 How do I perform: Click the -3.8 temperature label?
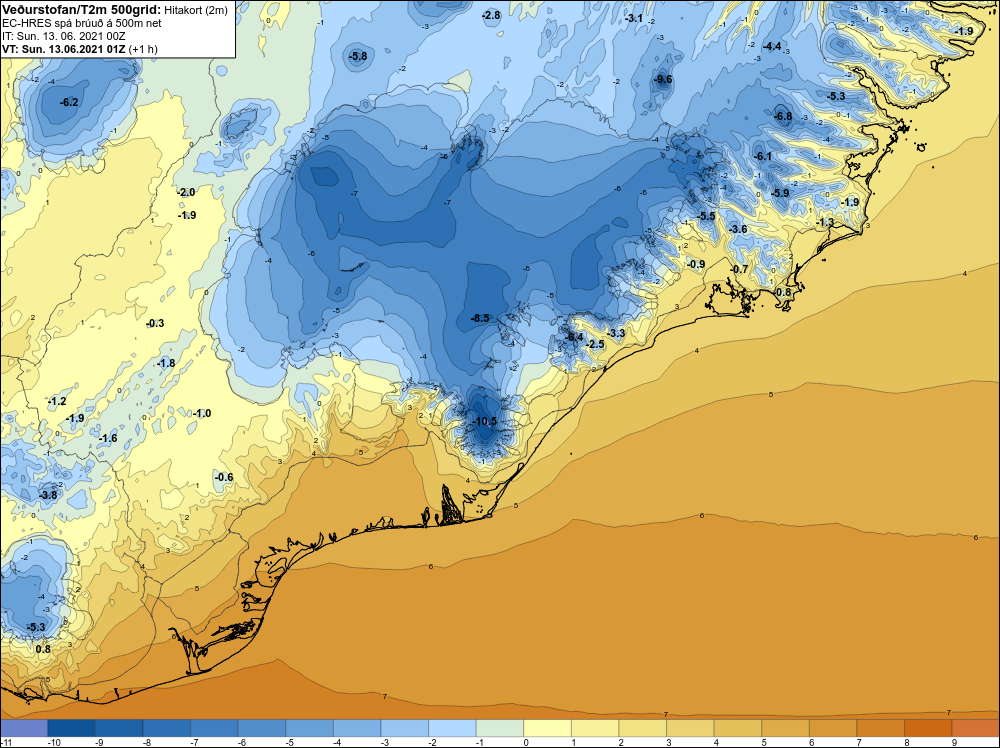coord(48,495)
